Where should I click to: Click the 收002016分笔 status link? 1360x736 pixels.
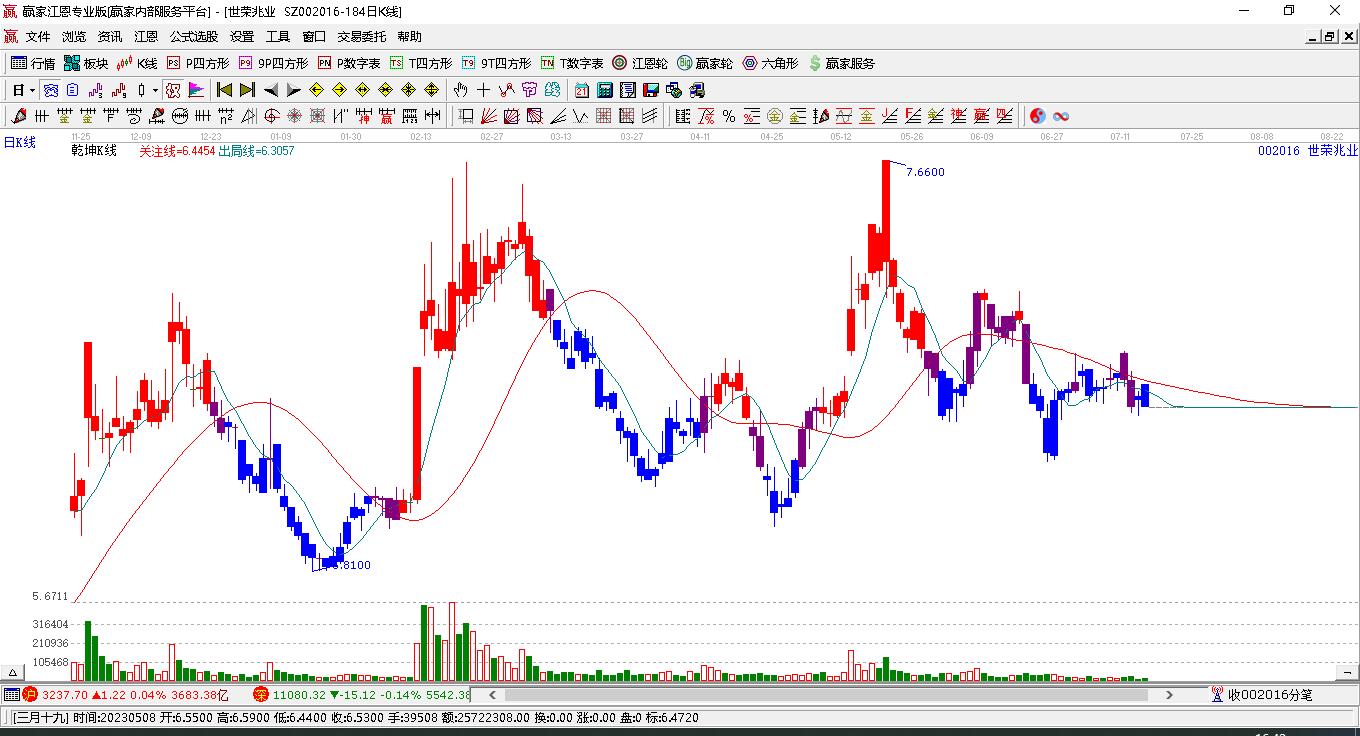1260,694
